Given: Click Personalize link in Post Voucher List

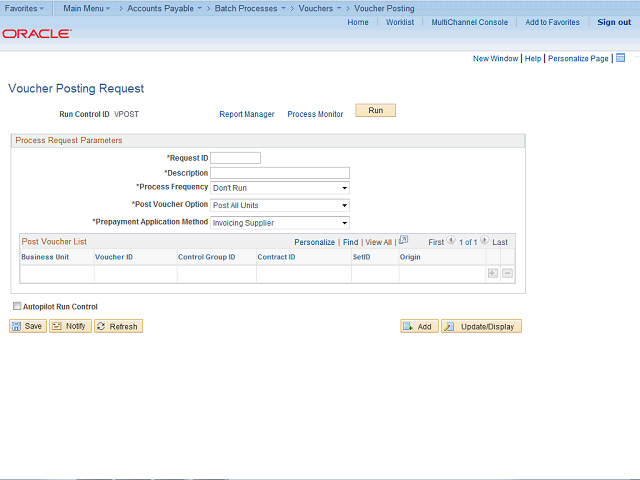Looking at the screenshot, I should click(x=314, y=242).
